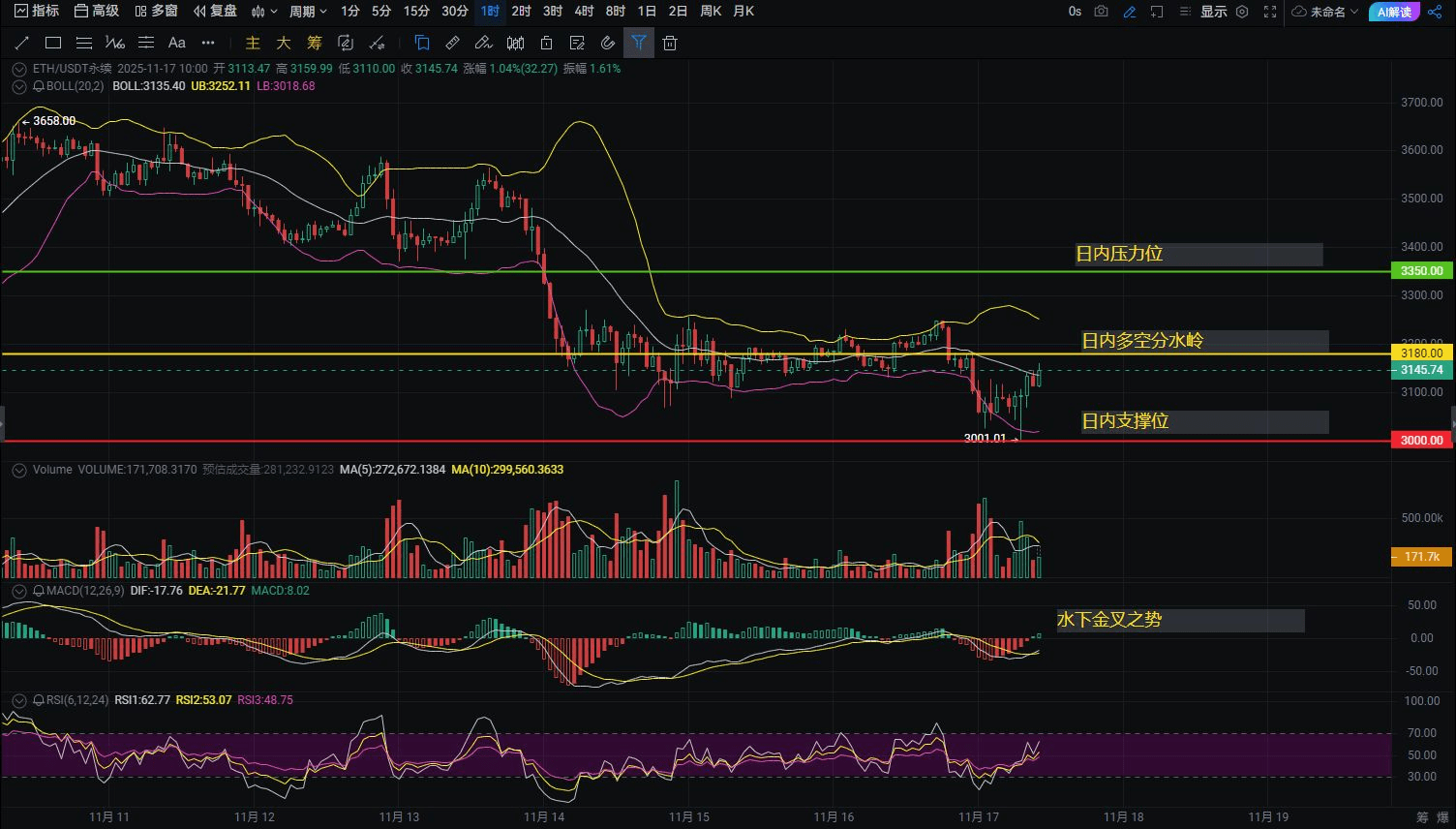Switch to the 周K timeframe

711,12
